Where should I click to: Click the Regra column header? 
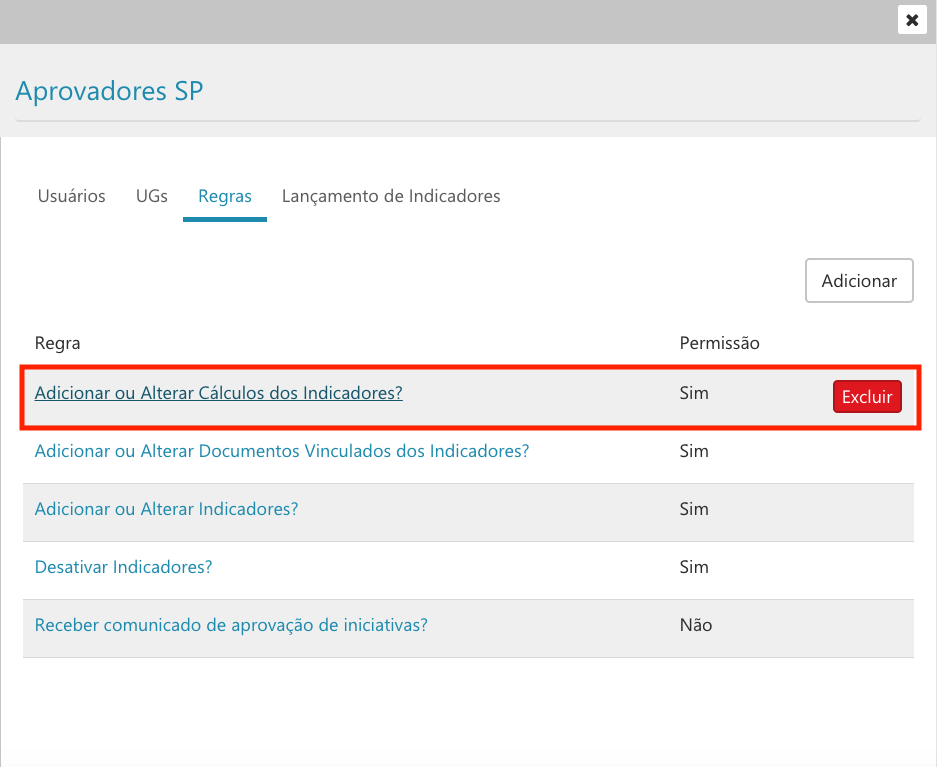coord(57,343)
